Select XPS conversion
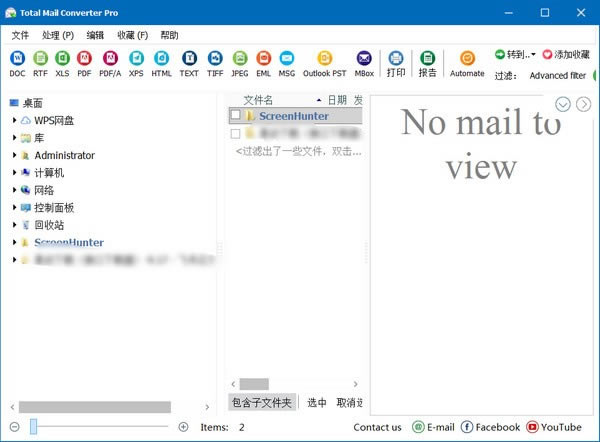This screenshot has height=442, width=600. [x=136, y=64]
